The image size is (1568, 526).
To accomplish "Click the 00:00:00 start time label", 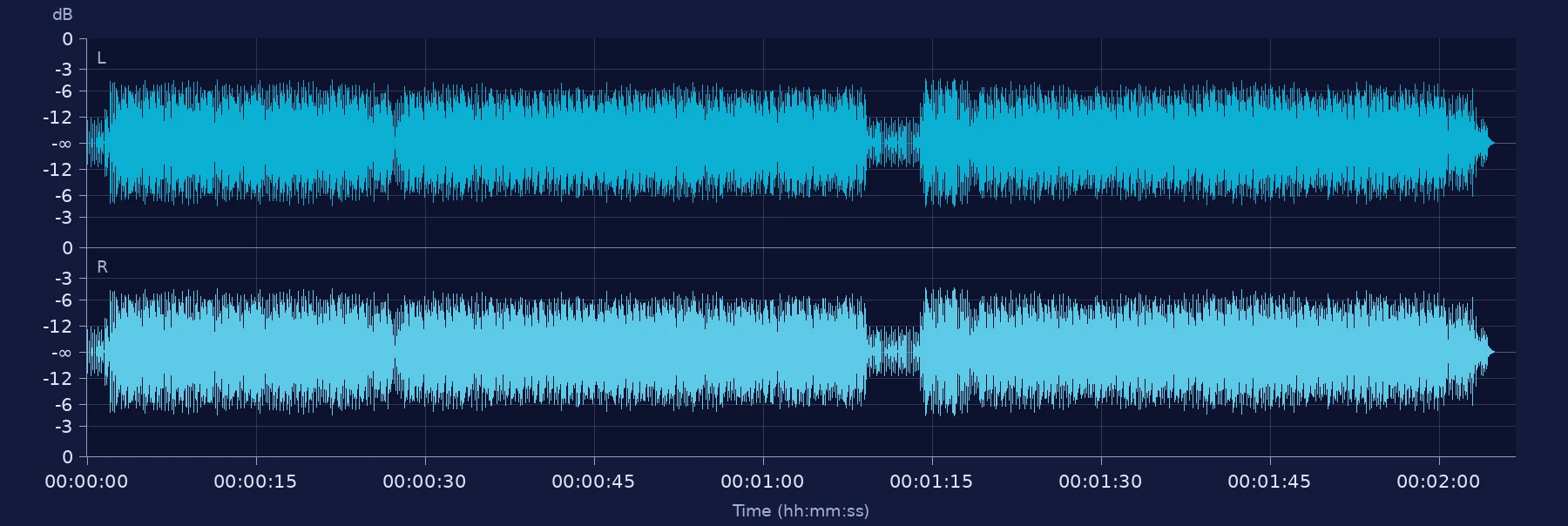I will point(86,482).
